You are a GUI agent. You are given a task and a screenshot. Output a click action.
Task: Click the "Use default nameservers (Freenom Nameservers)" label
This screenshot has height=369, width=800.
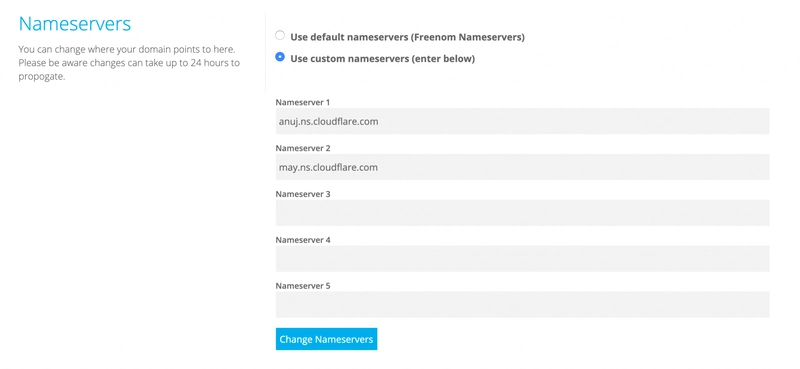pyautogui.click(x=407, y=37)
